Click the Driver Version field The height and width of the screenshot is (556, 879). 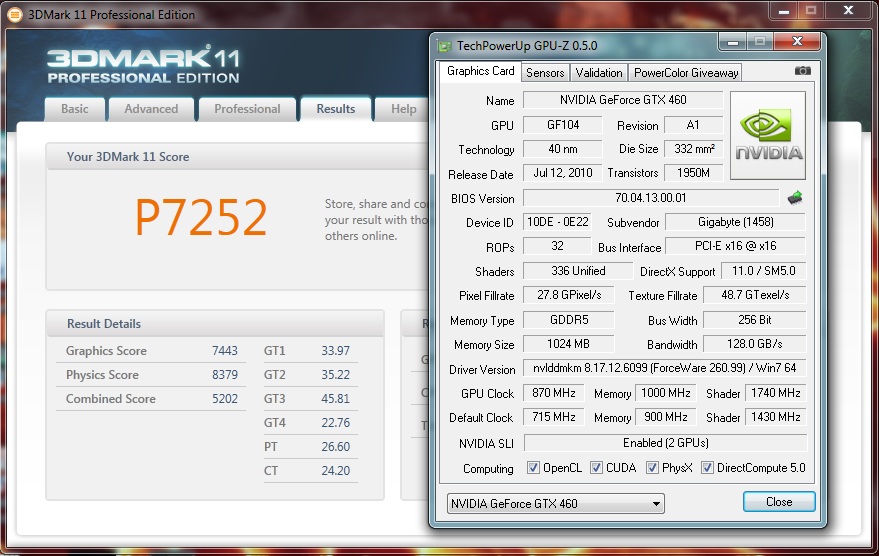pos(664,368)
